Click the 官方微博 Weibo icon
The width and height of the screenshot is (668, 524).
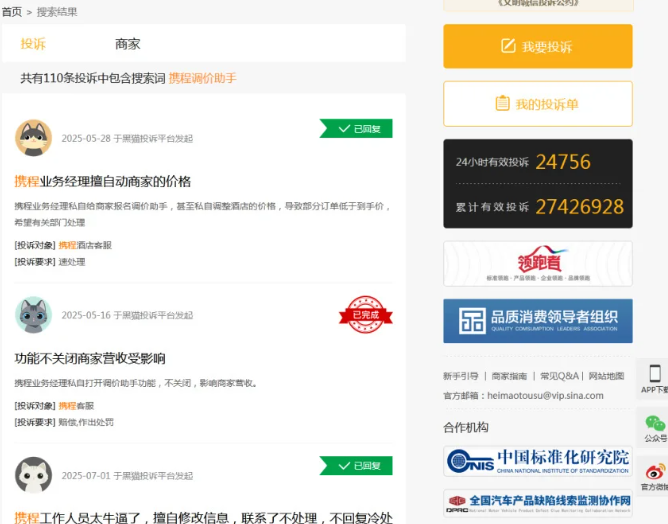(655, 472)
